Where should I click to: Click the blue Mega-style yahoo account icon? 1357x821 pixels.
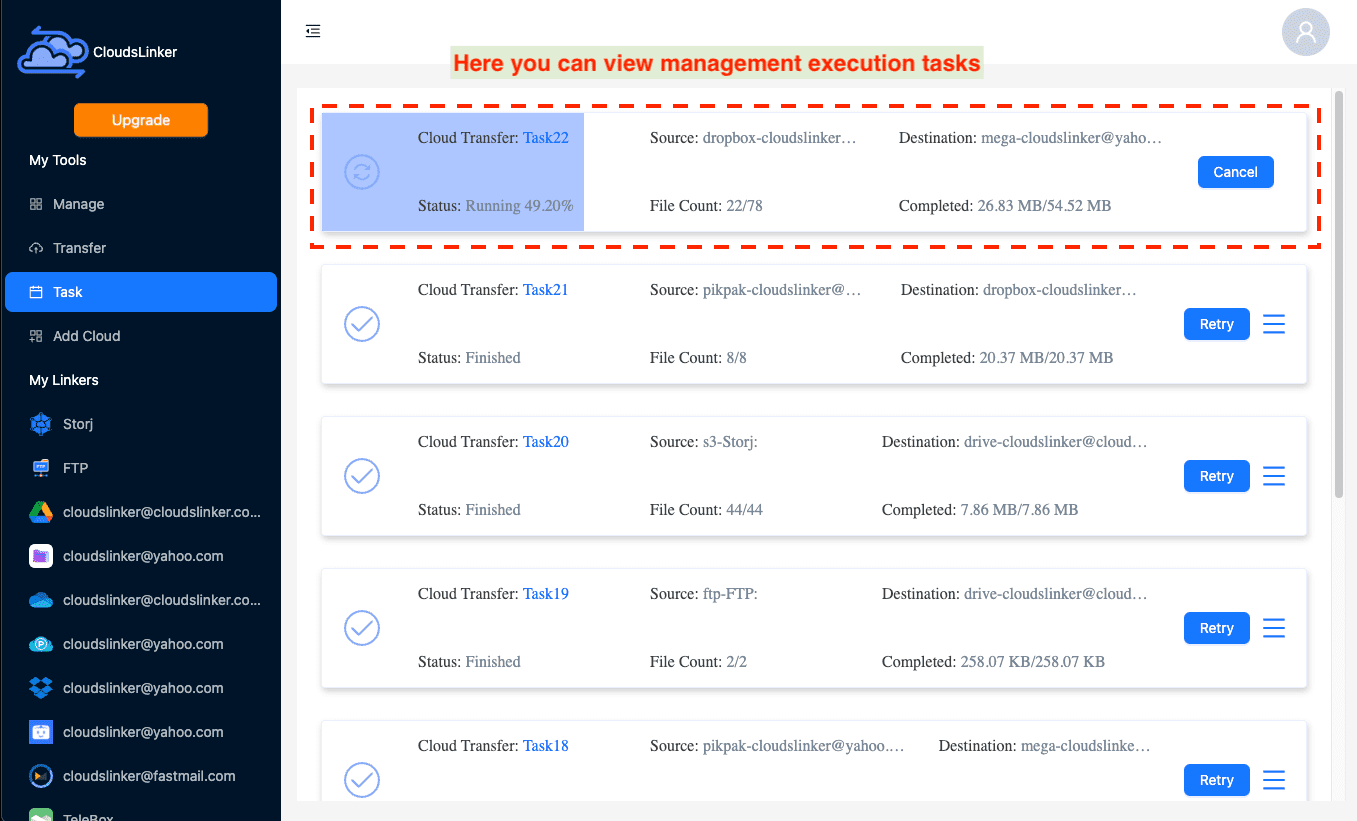(x=41, y=732)
